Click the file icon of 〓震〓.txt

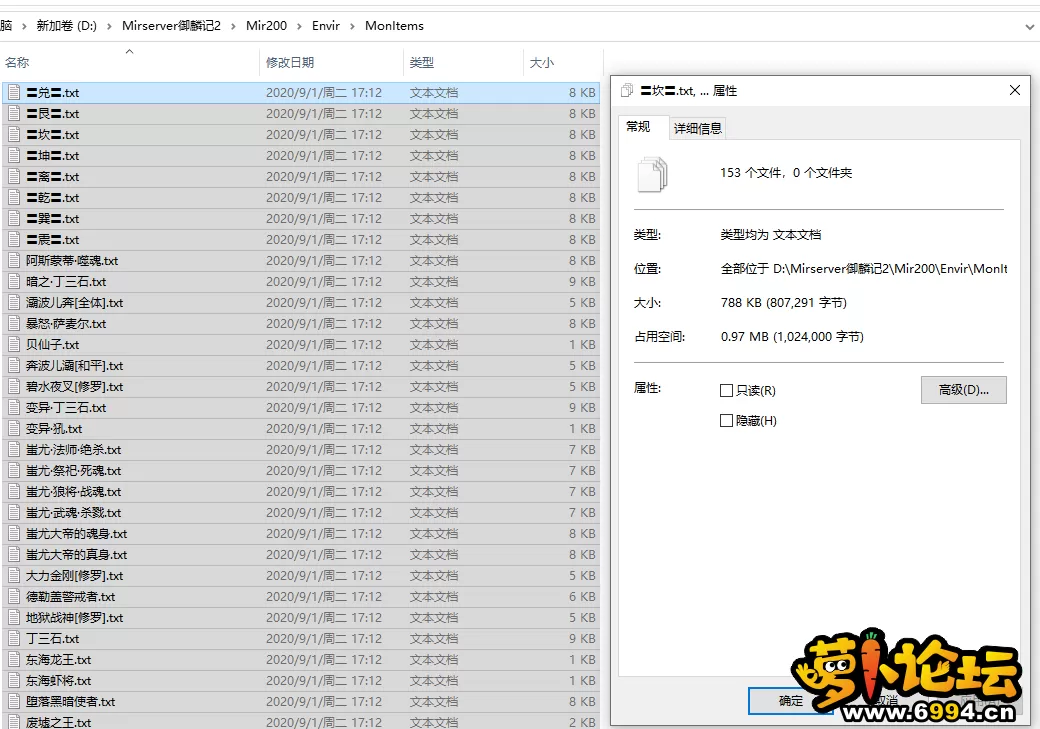tap(14, 239)
